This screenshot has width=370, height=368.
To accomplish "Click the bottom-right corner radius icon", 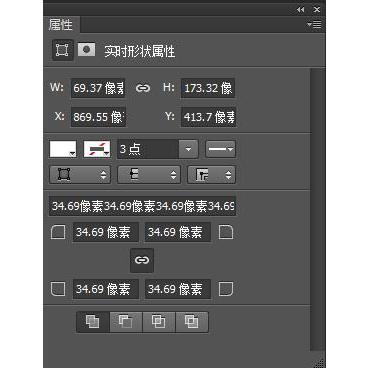I will coord(226,289).
